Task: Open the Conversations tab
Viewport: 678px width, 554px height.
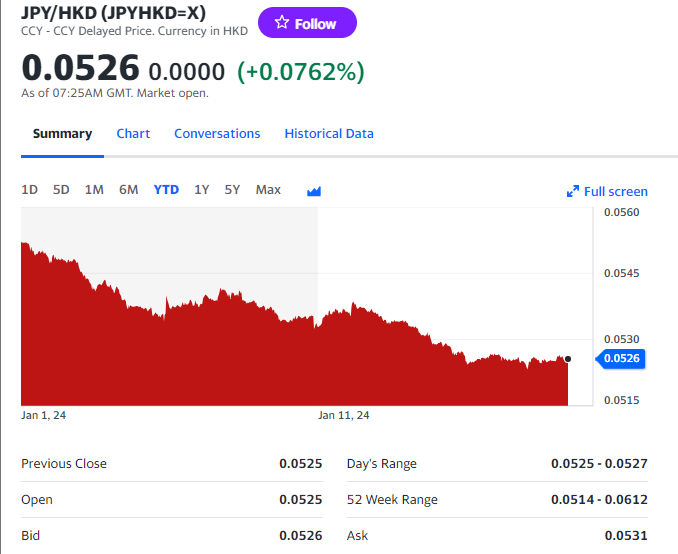Action: [217, 134]
